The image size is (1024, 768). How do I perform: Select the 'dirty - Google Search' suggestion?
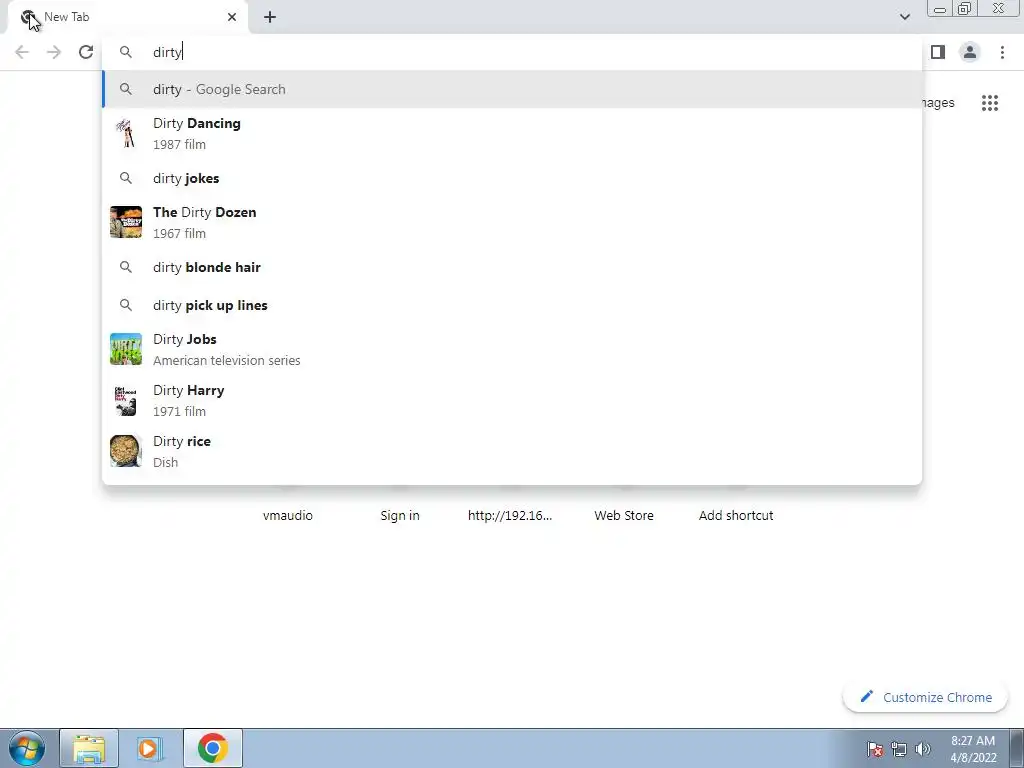(x=512, y=89)
